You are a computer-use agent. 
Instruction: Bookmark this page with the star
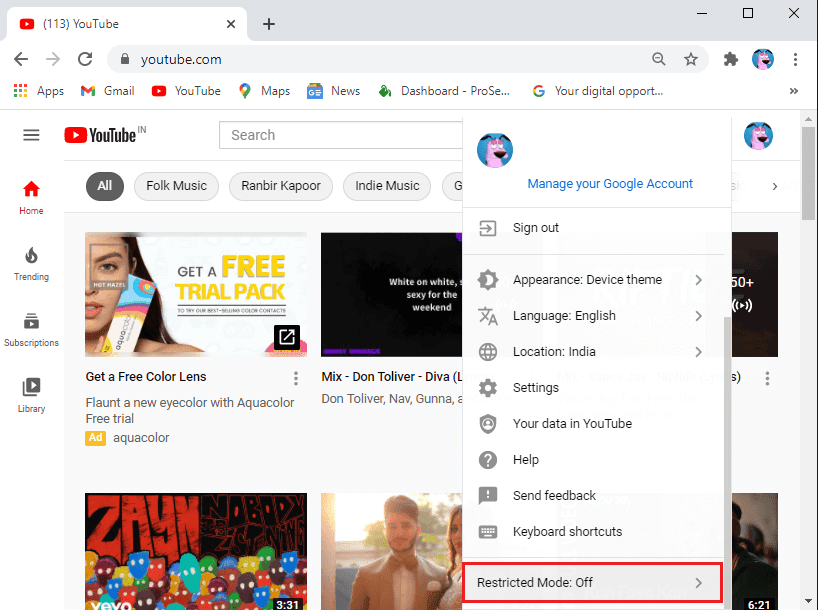[691, 59]
